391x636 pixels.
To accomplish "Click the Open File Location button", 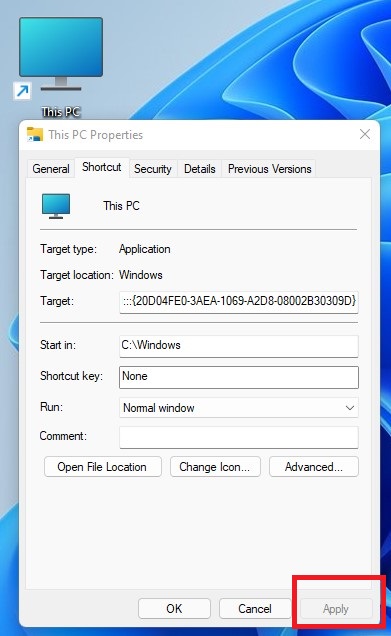I will point(103,466).
